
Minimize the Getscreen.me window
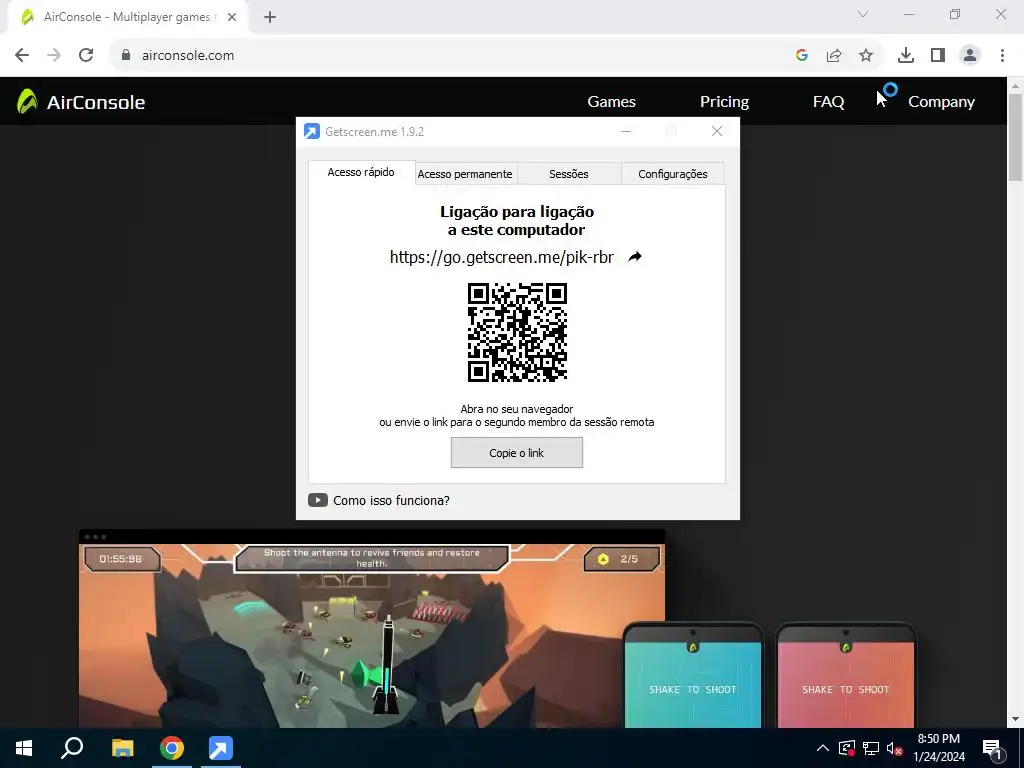626,131
